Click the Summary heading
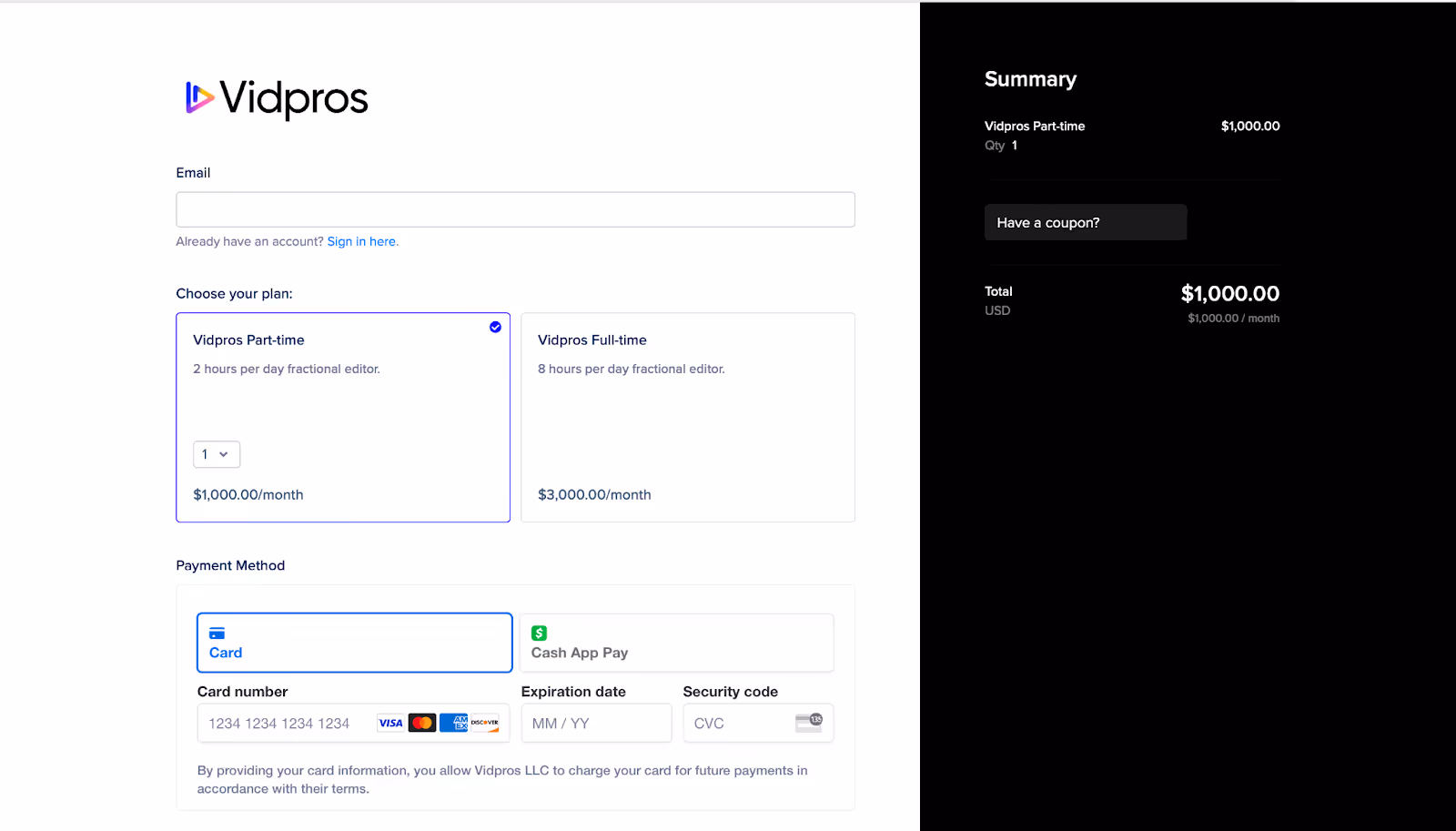This screenshot has height=831, width=1456. pyautogui.click(x=1030, y=79)
